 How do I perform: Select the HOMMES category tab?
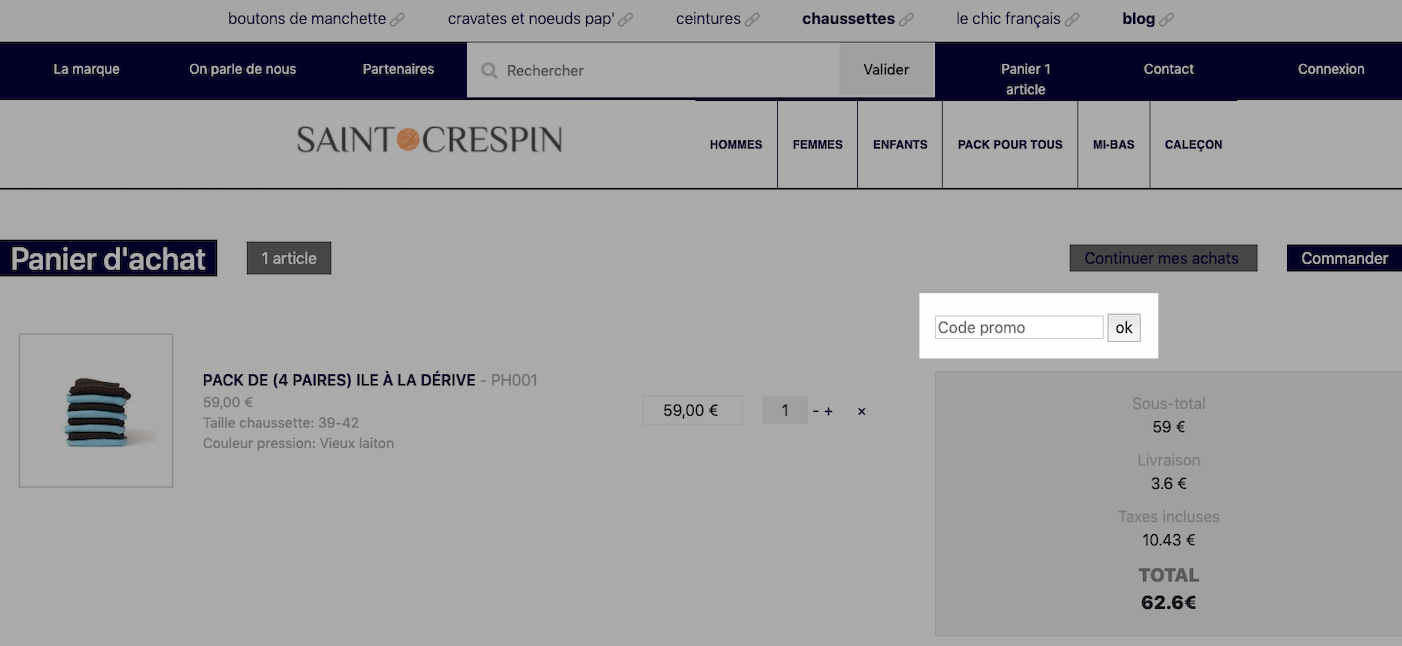click(736, 144)
